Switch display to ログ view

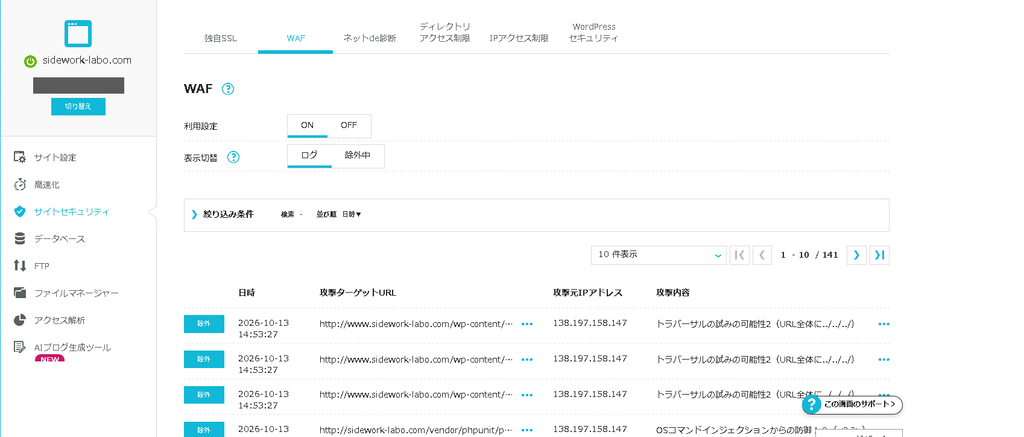(310, 155)
